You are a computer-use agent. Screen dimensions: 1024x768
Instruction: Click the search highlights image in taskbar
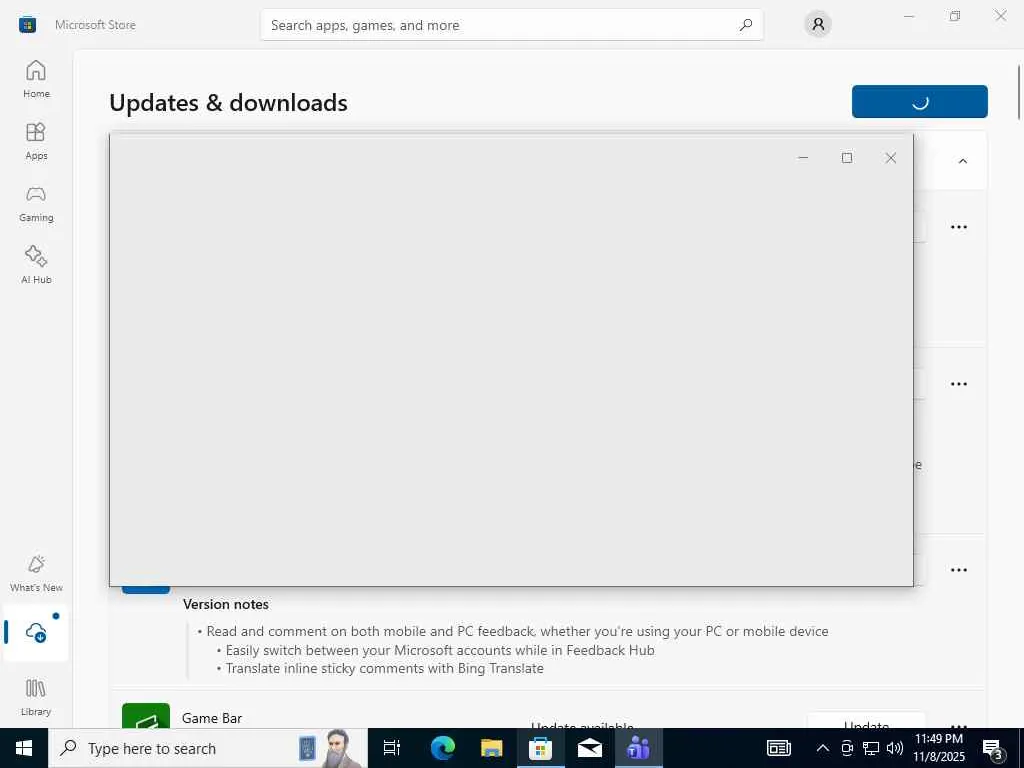(330, 748)
